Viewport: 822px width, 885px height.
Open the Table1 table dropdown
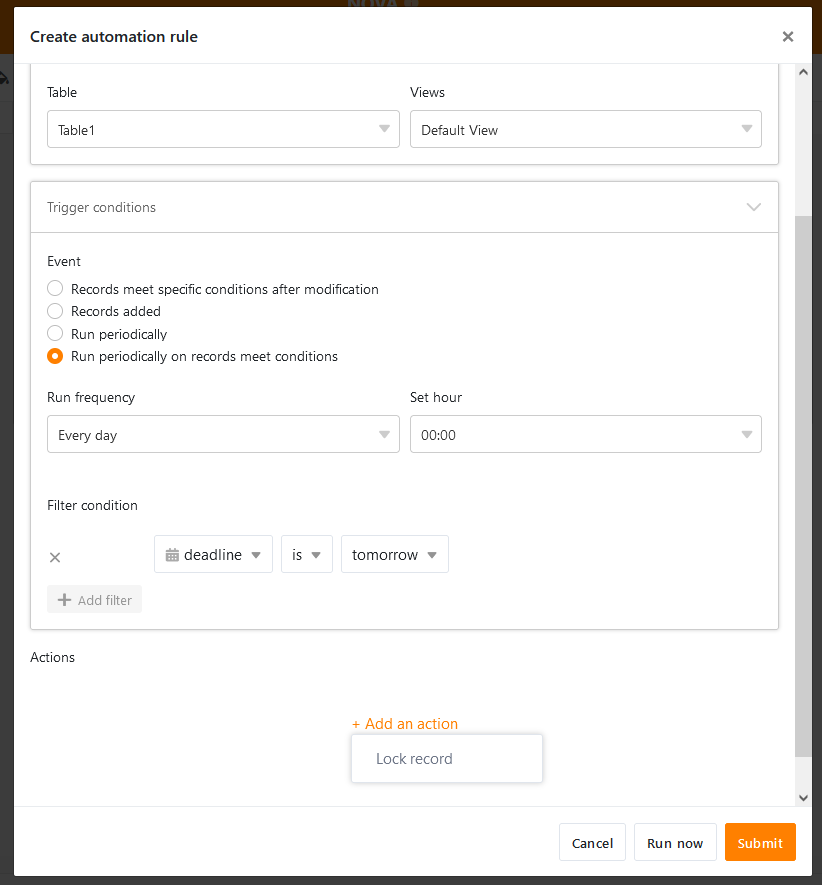pos(223,129)
